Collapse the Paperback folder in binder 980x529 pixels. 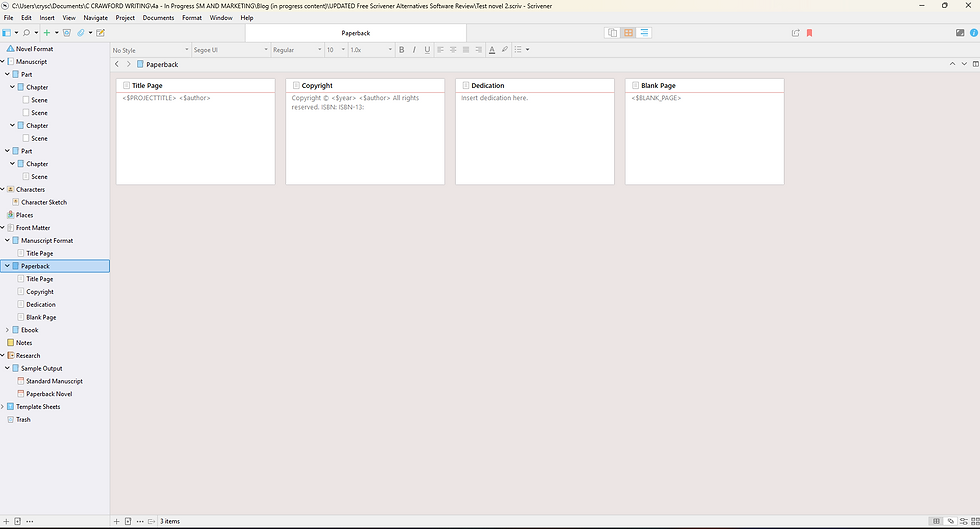click(8, 266)
